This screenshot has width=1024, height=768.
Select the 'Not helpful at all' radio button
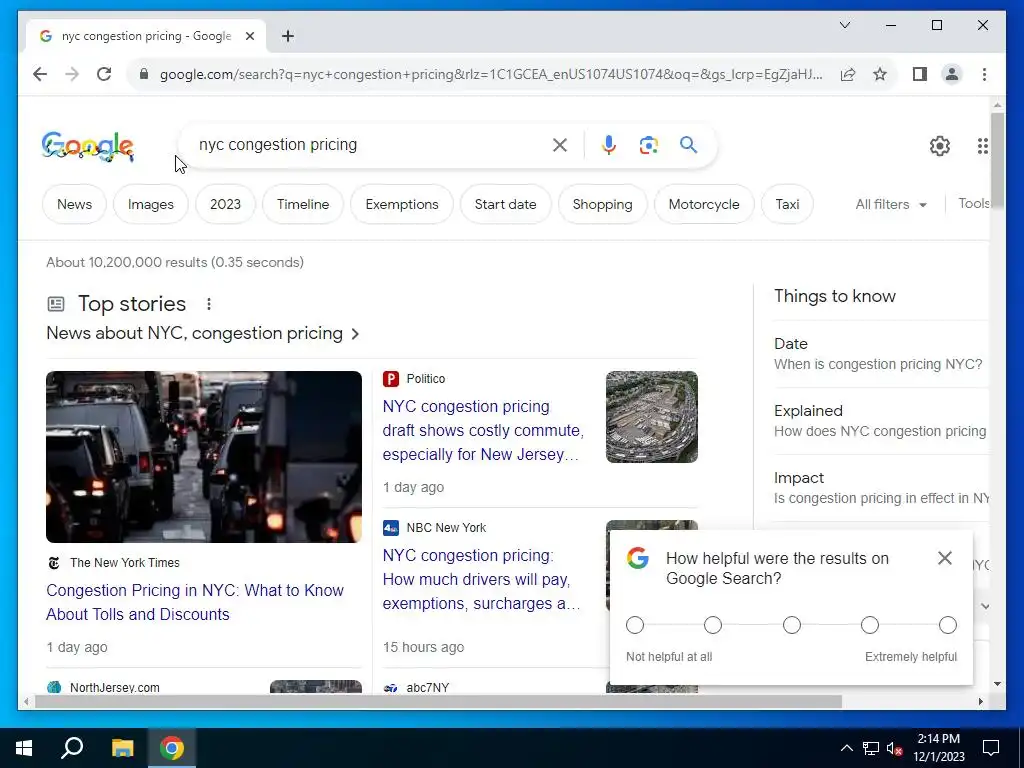coord(635,625)
